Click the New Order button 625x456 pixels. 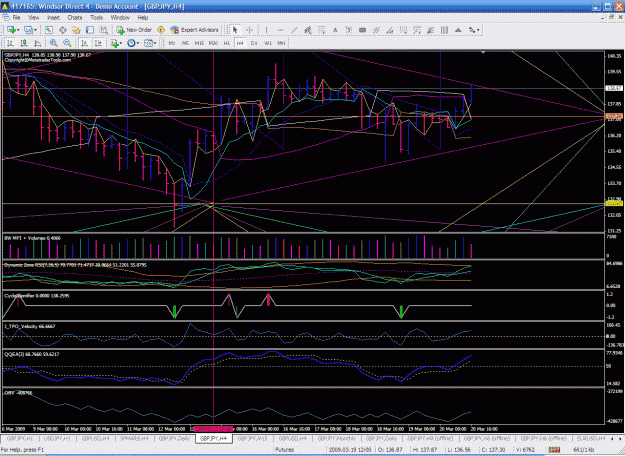134,30
